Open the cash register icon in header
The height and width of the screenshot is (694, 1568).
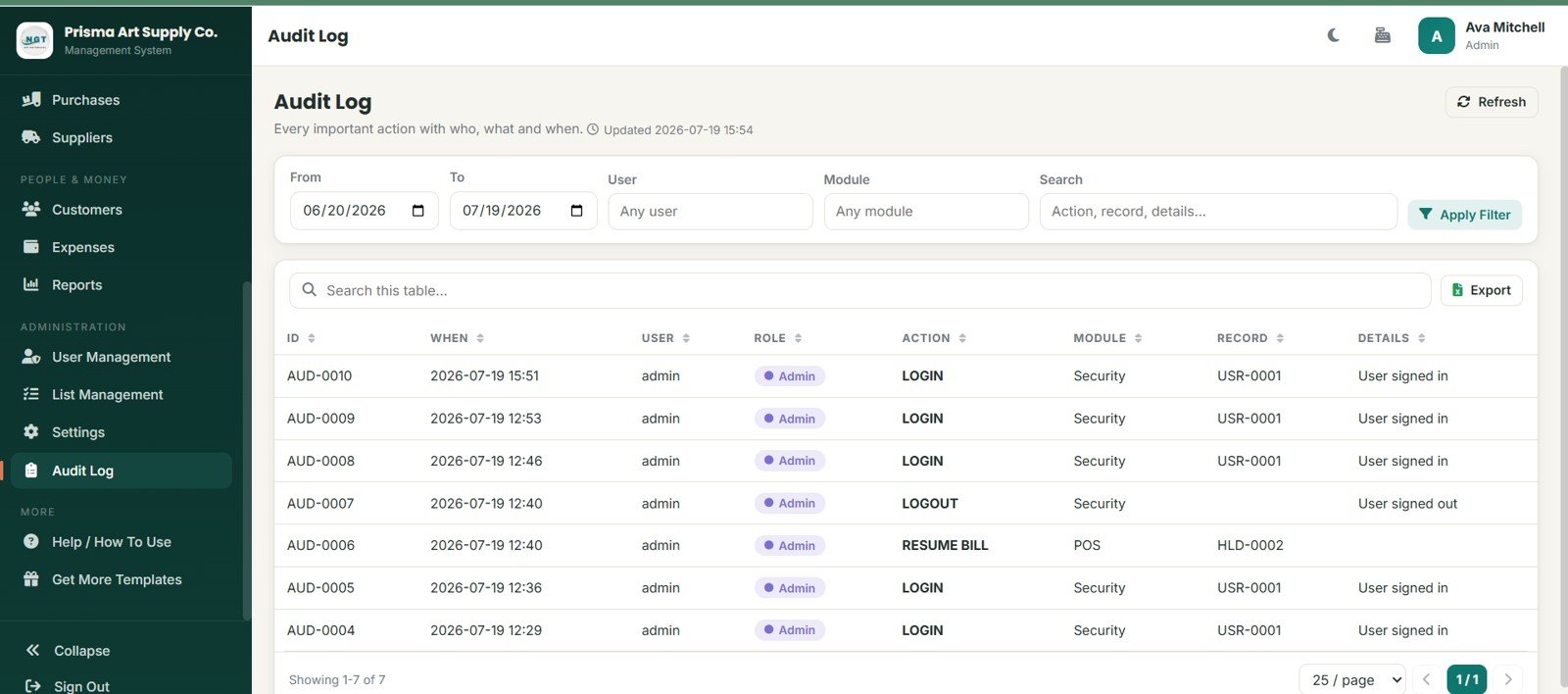(1383, 35)
